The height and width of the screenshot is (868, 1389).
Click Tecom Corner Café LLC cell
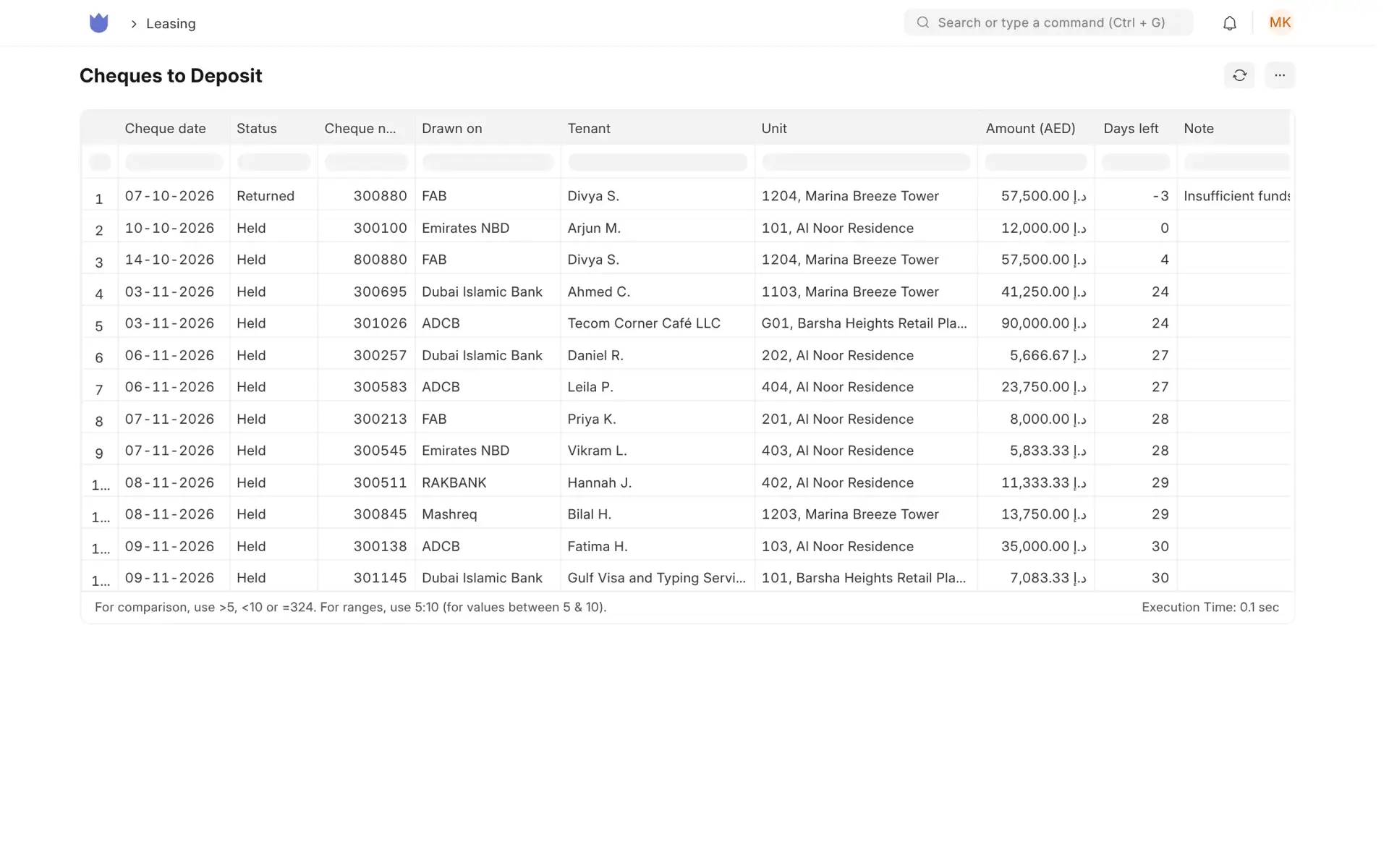[x=658, y=323]
